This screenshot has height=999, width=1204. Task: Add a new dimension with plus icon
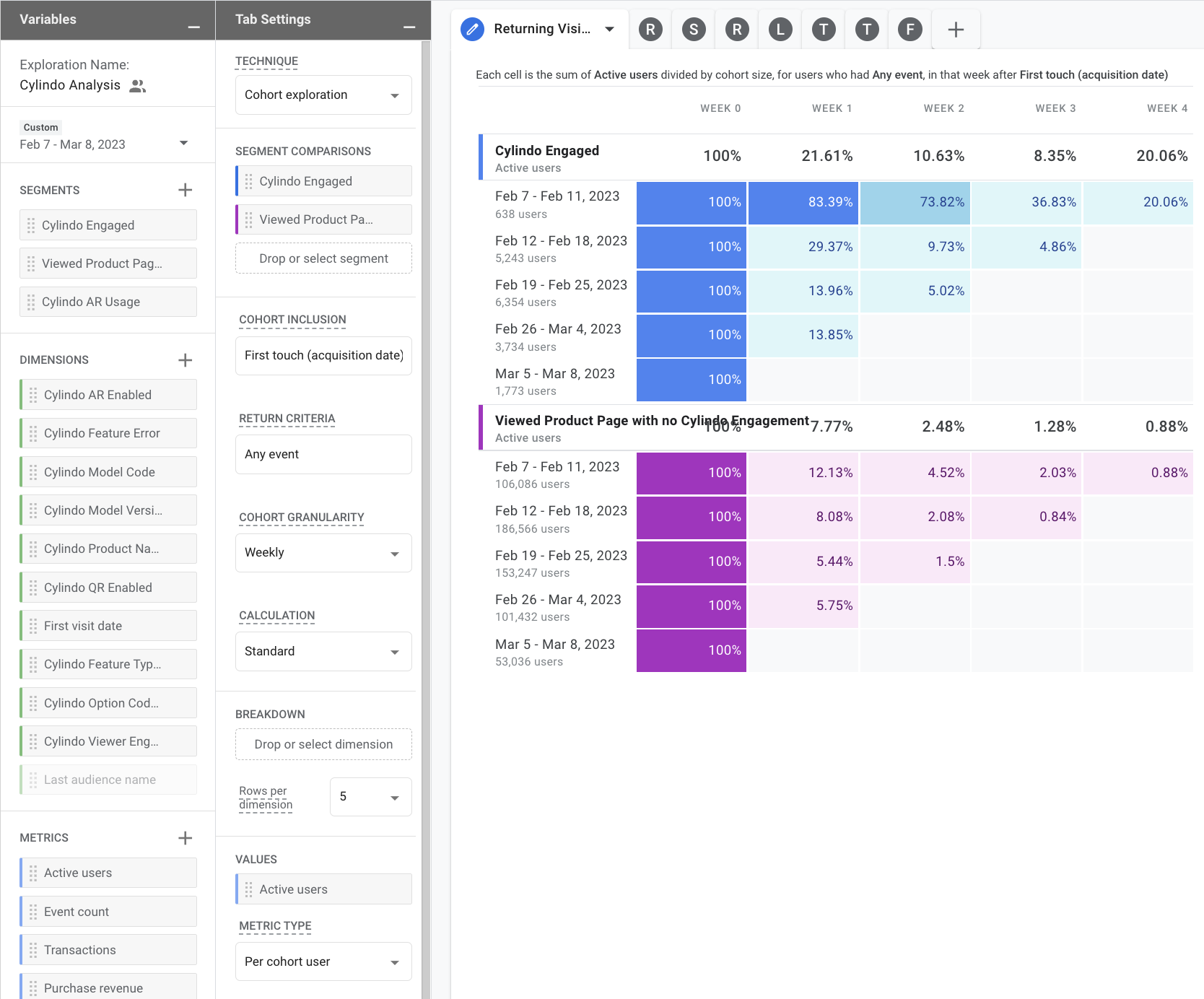(185, 360)
